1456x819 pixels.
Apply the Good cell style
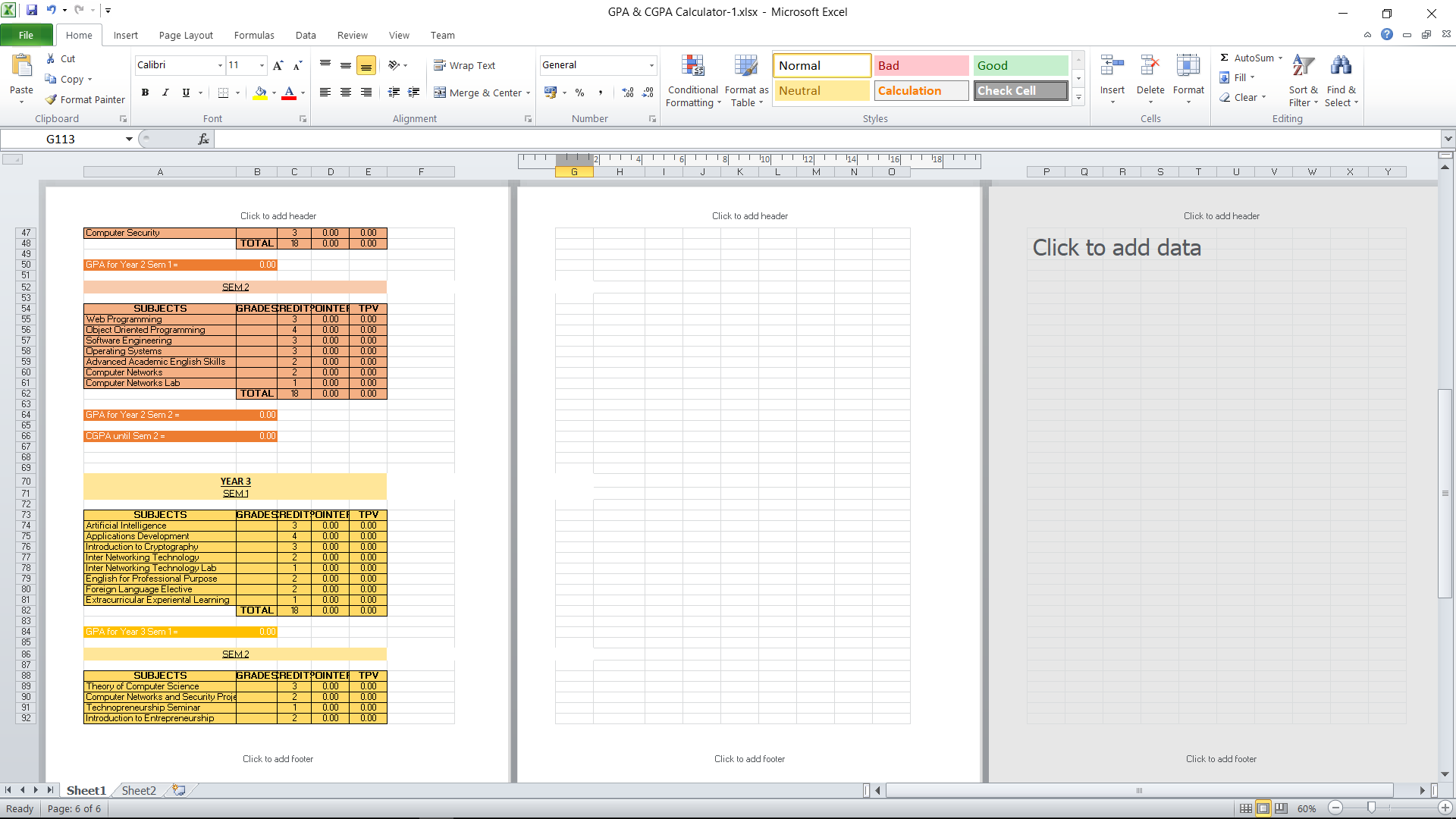point(1020,65)
